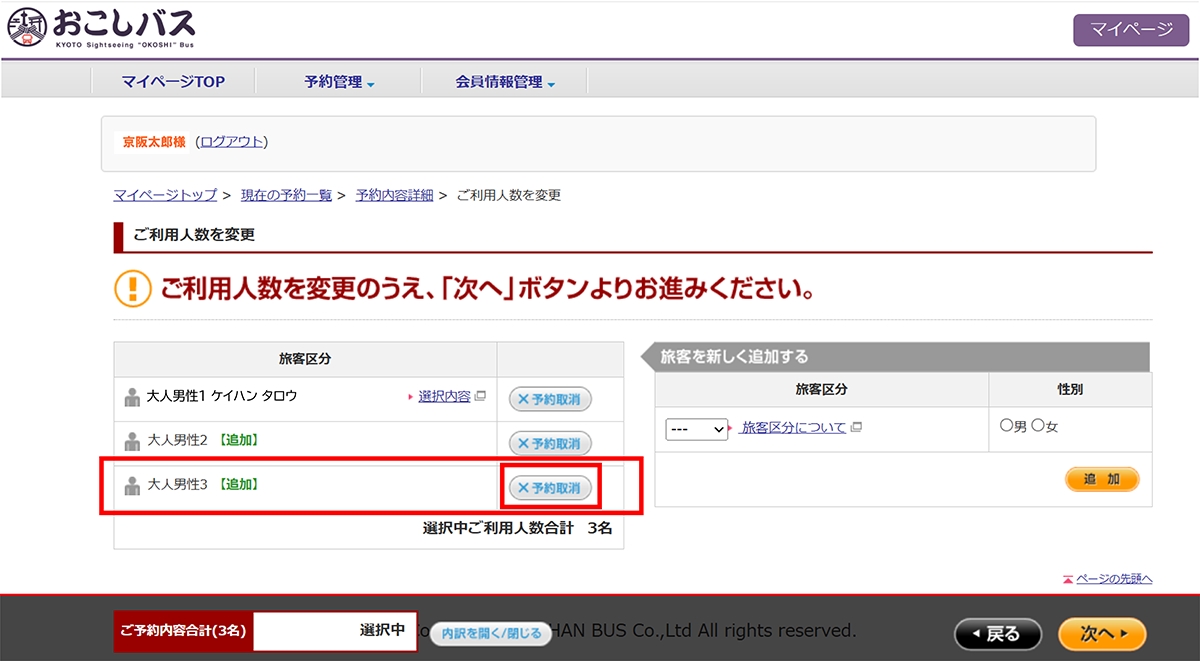The width and height of the screenshot is (1200, 661).
Task: Proceed with the 次へ button
Action: click(x=1101, y=633)
